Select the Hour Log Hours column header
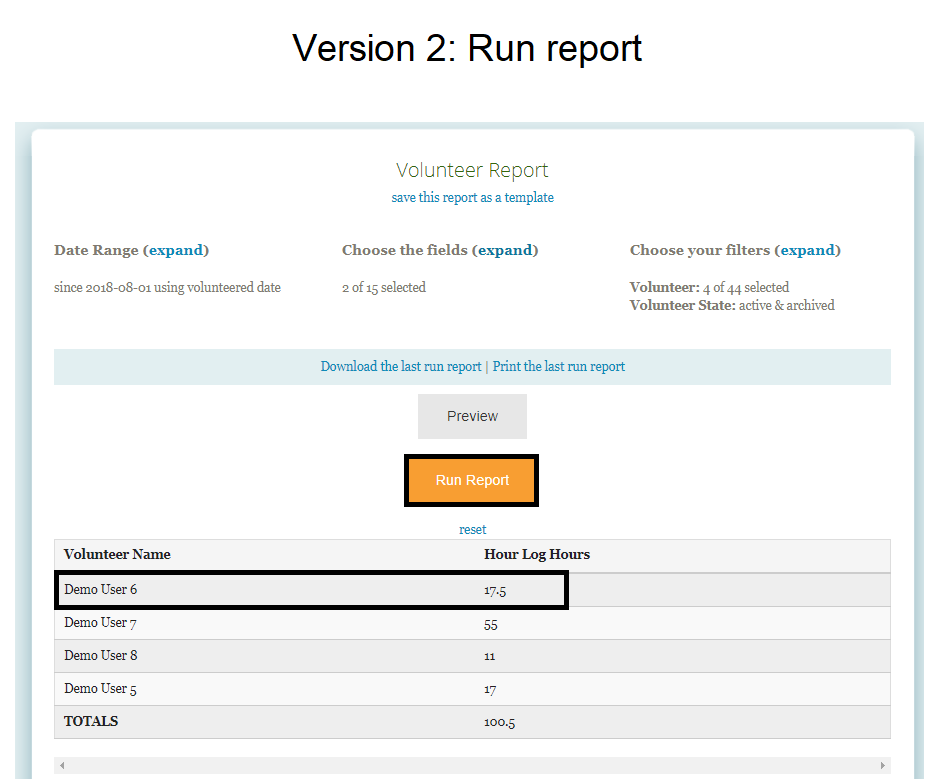The width and height of the screenshot is (932, 779). [537, 555]
